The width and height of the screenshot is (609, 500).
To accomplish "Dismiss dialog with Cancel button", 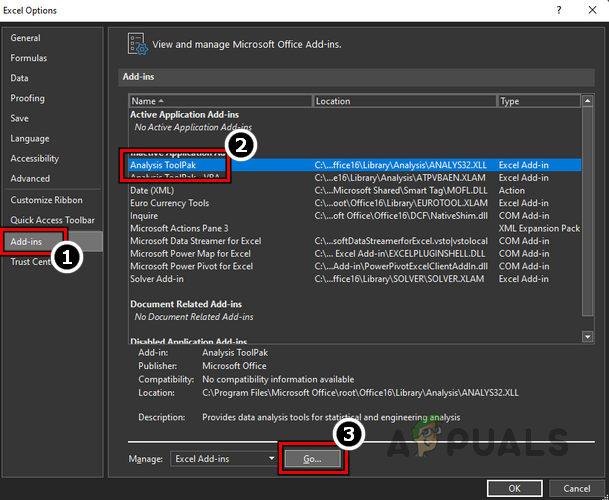I will pos(577,489).
